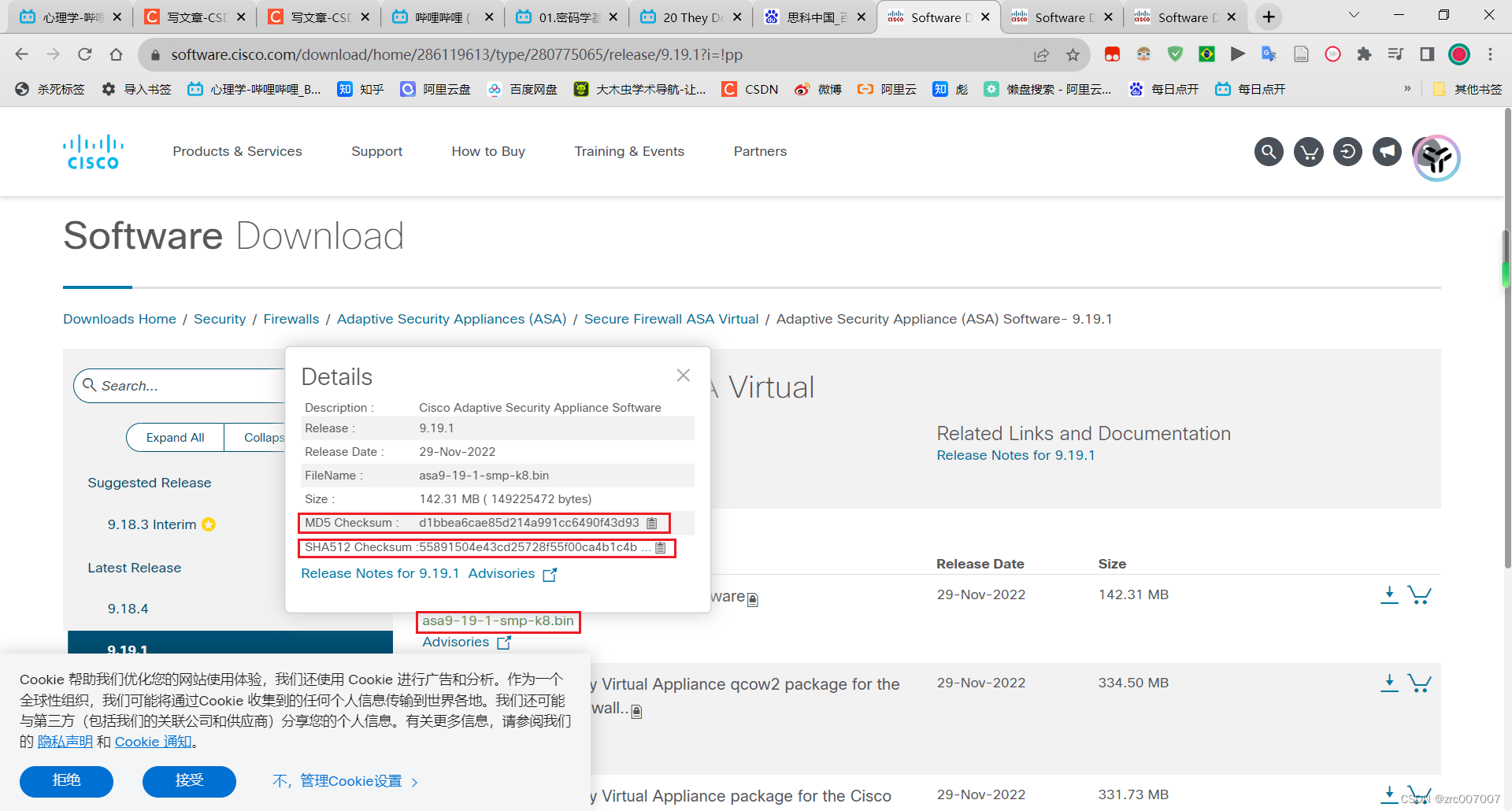Click Expand All button
This screenshot has height=811, width=1512.
click(x=175, y=438)
